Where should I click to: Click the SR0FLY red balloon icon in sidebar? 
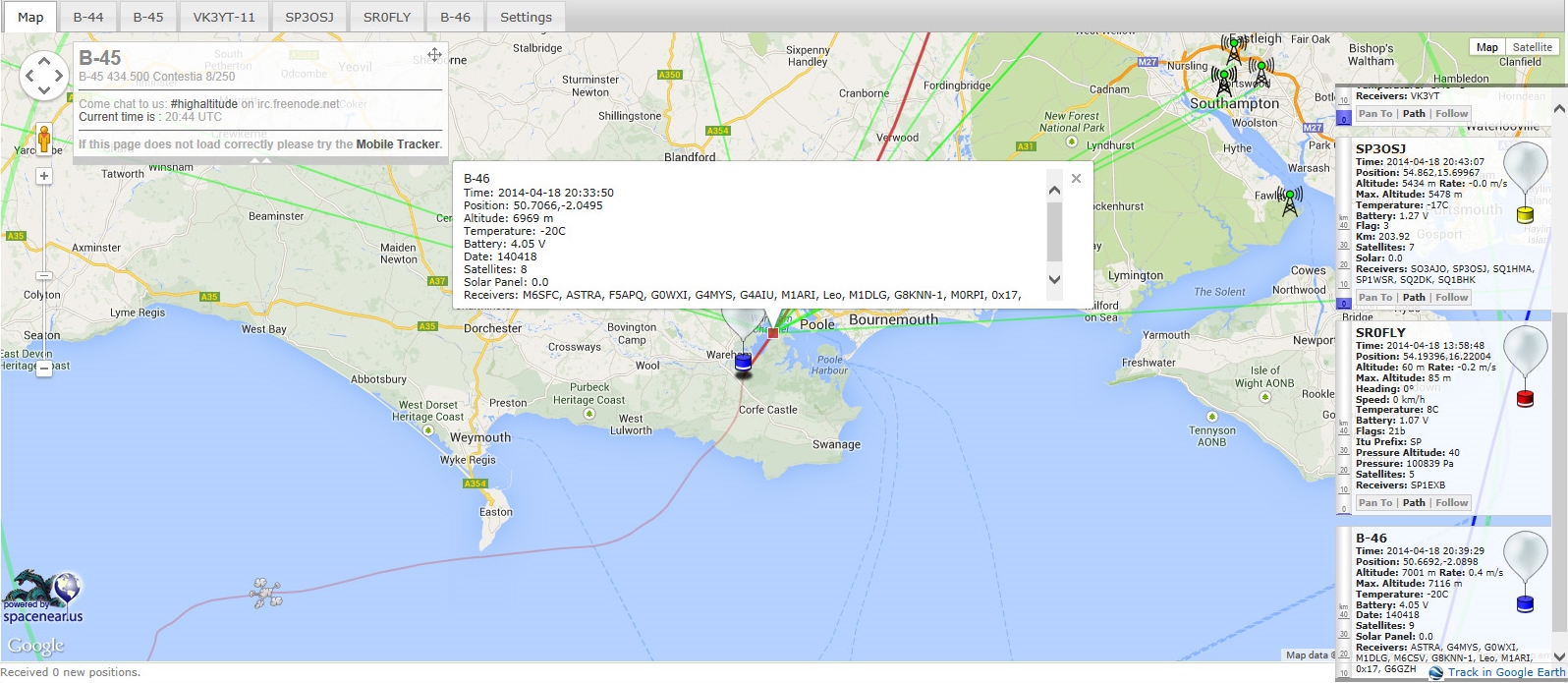[x=1526, y=366]
